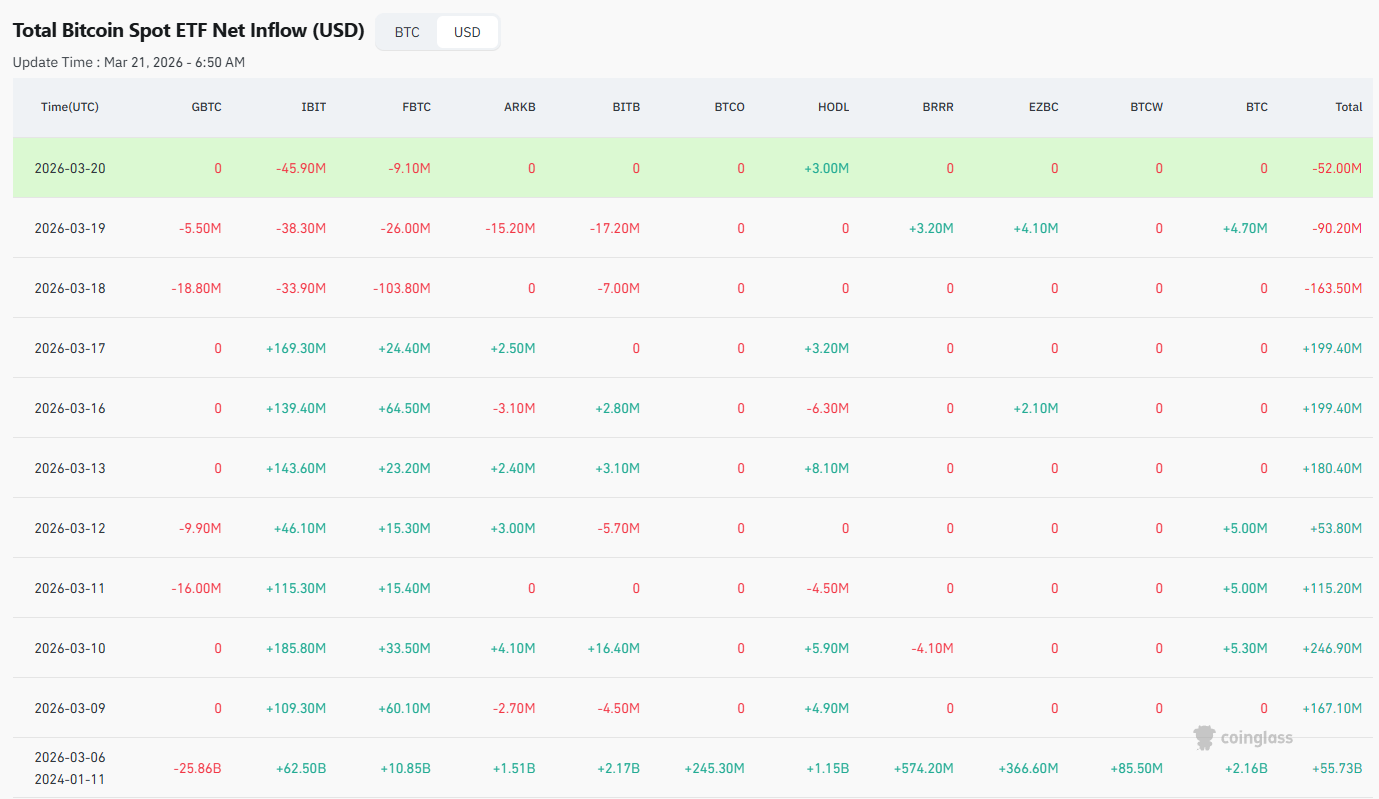1379x799 pixels.
Task: Click the coinglass logo icon watermark
Action: tap(1206, 738)
